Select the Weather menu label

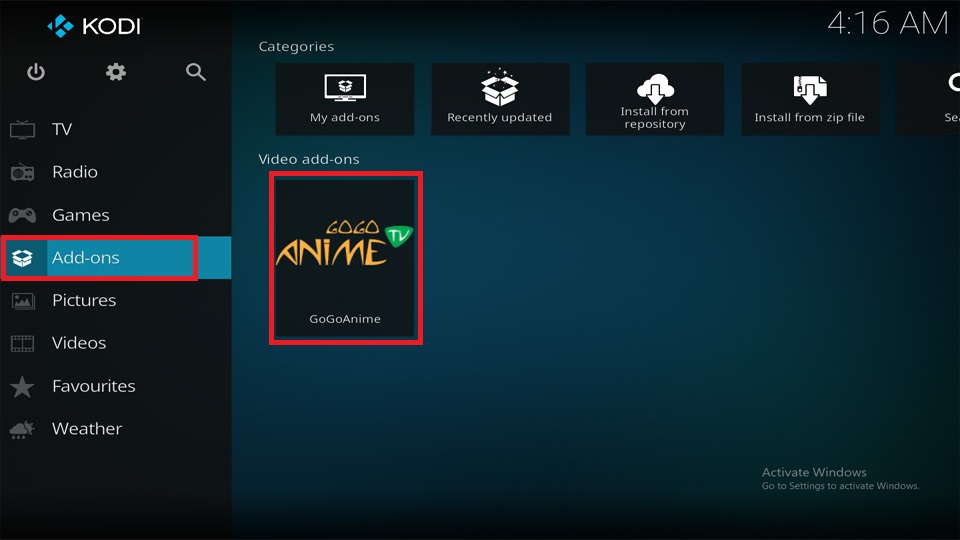tap(87, 429)
